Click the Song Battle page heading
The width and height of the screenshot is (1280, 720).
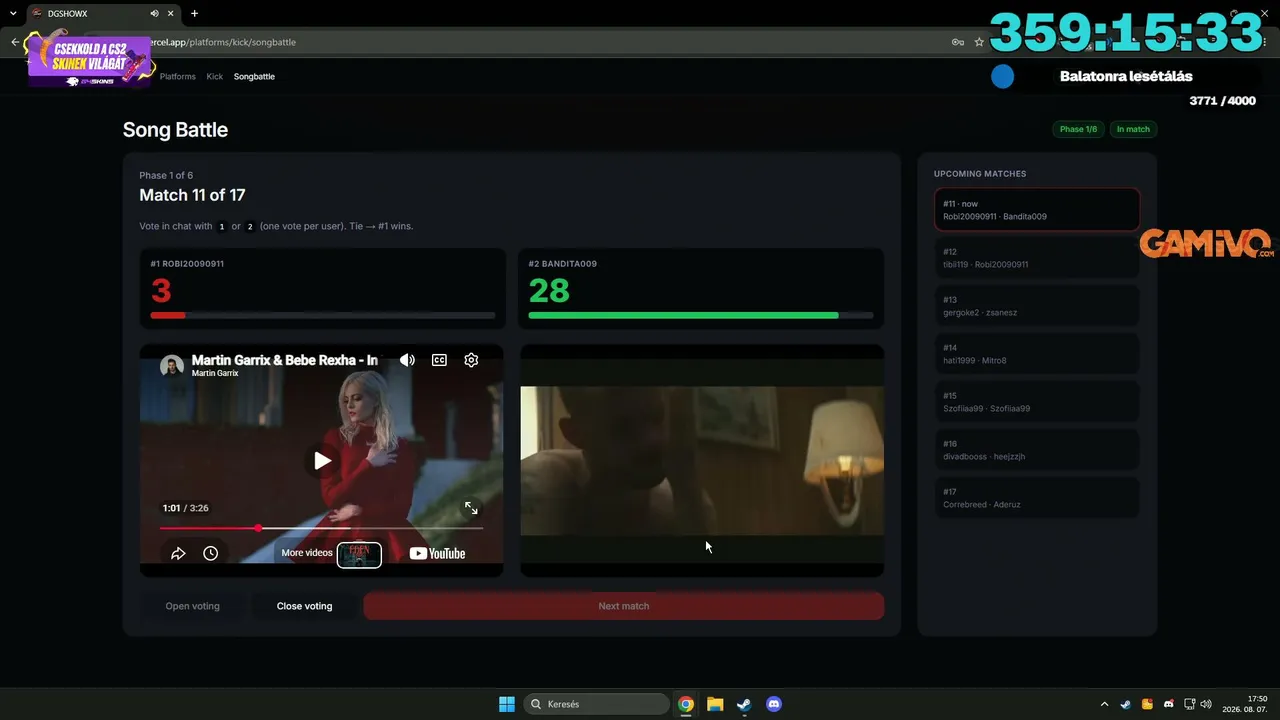click(175, 130)
